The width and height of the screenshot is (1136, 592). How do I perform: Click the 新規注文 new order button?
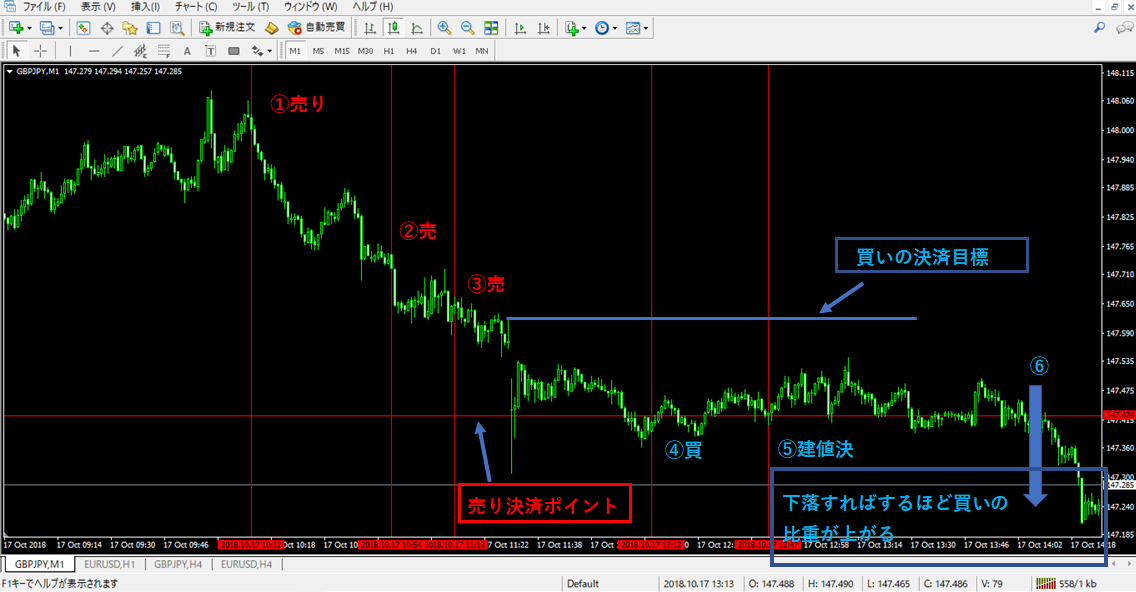click(x=227, y=28)
